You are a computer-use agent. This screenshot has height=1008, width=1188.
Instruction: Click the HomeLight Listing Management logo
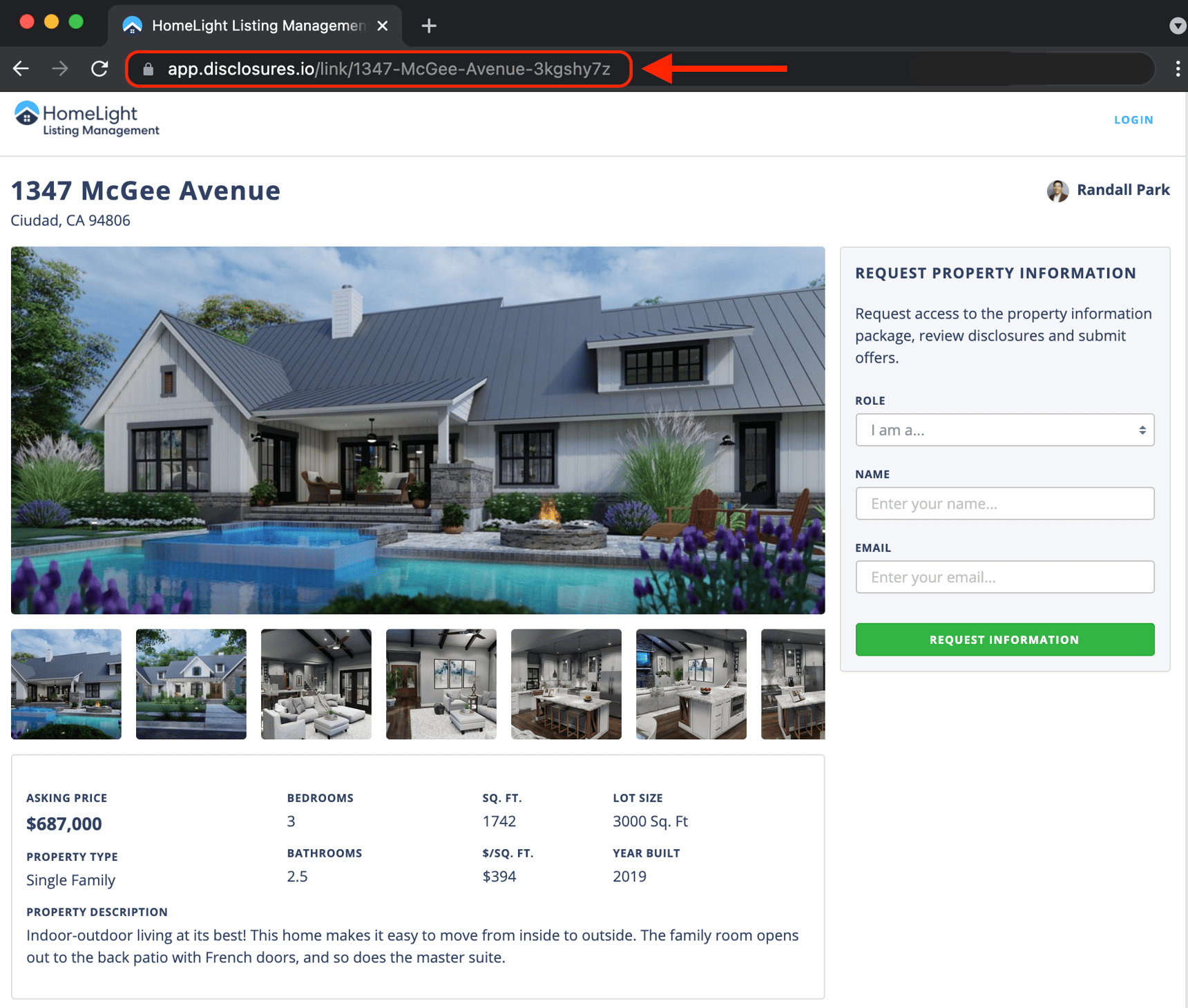(x=86, y=118)
